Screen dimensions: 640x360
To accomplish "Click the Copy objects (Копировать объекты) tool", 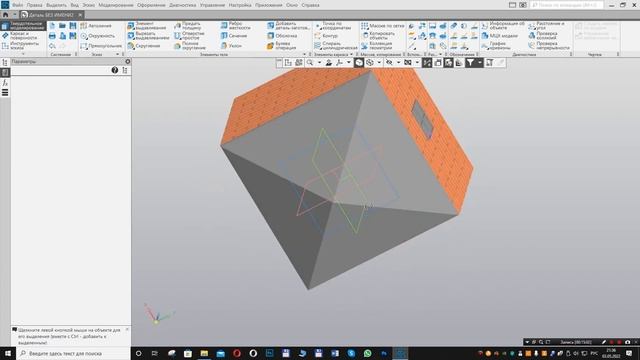I will [x=378, y=36].
